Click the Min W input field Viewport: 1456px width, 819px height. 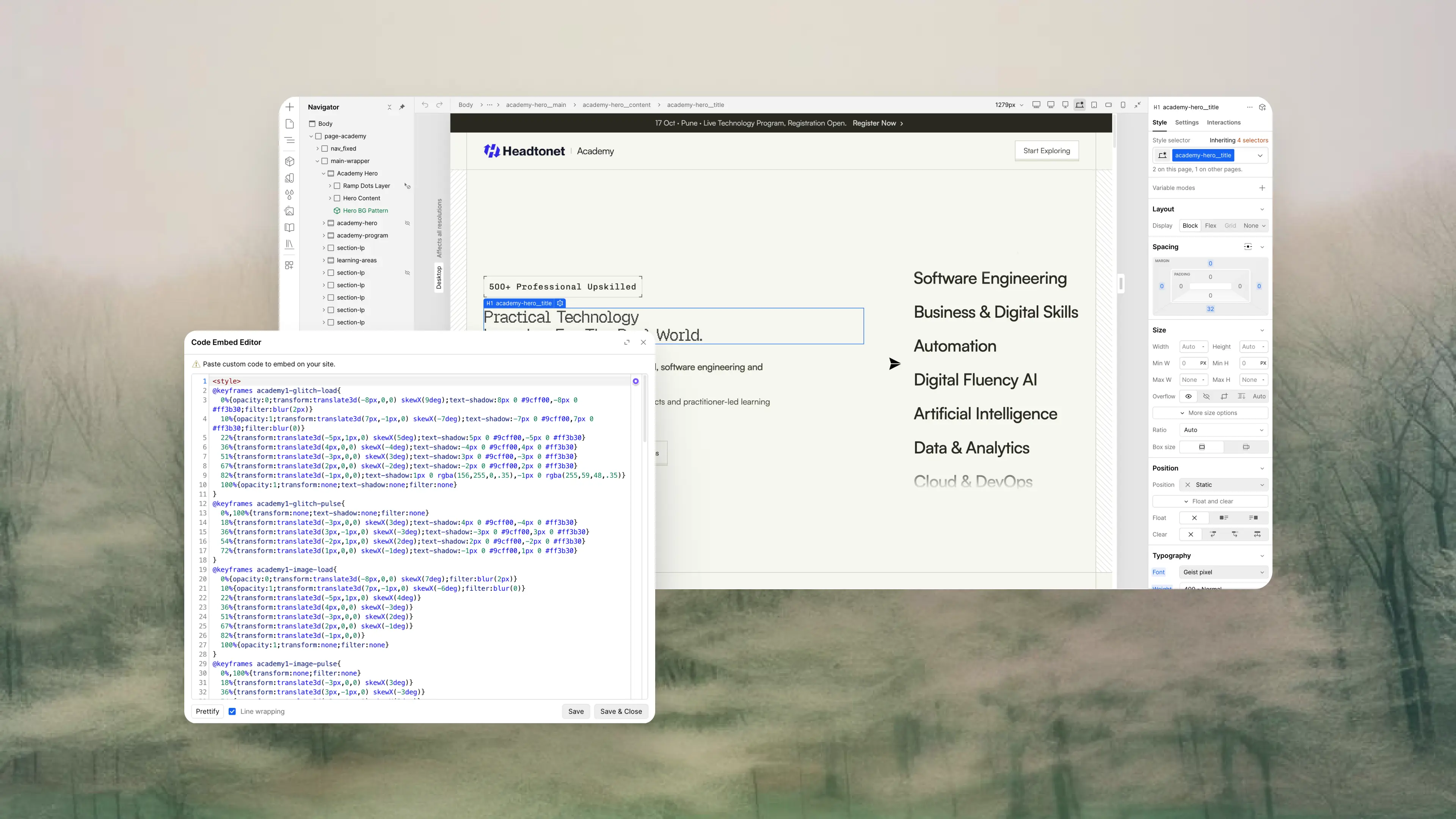pyautogui.click(x=1193, y=363)
